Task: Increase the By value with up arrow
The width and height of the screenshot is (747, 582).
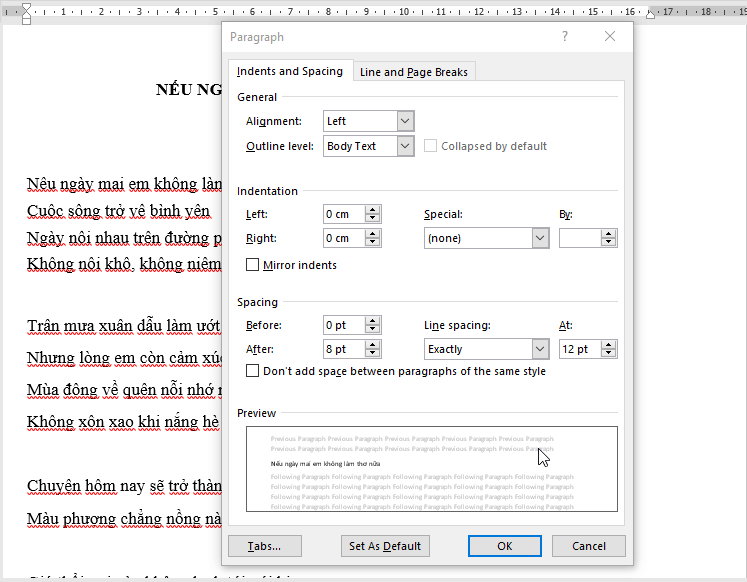Action: tap(608, 234)
